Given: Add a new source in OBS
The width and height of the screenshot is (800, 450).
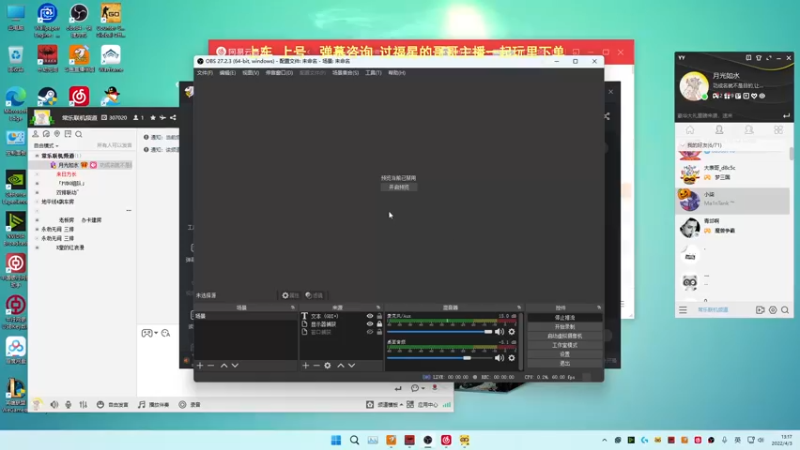Looking at the screenshot, I should 305,365.
